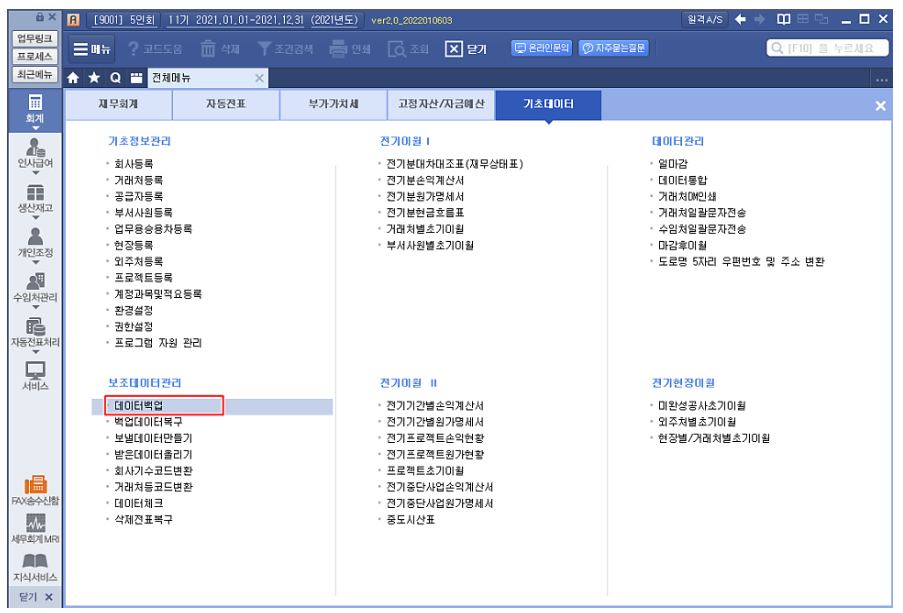Open 계정과목및적요등록 menu item
Viewport: 903px width, 613px height.
[158, 294]
